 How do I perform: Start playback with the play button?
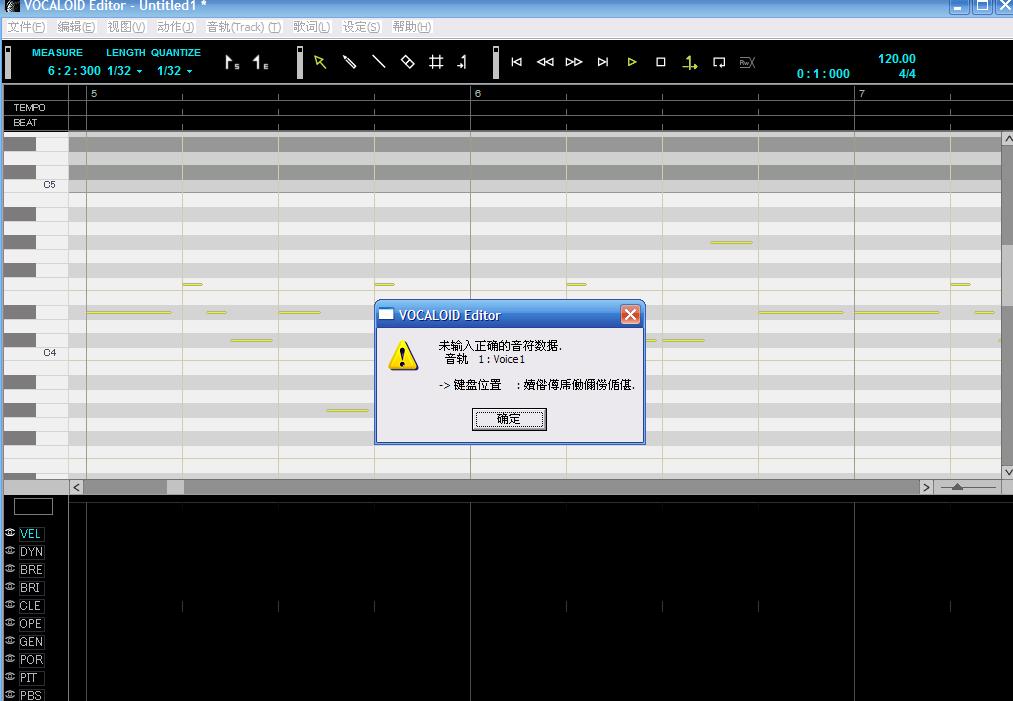coord(632,62)
